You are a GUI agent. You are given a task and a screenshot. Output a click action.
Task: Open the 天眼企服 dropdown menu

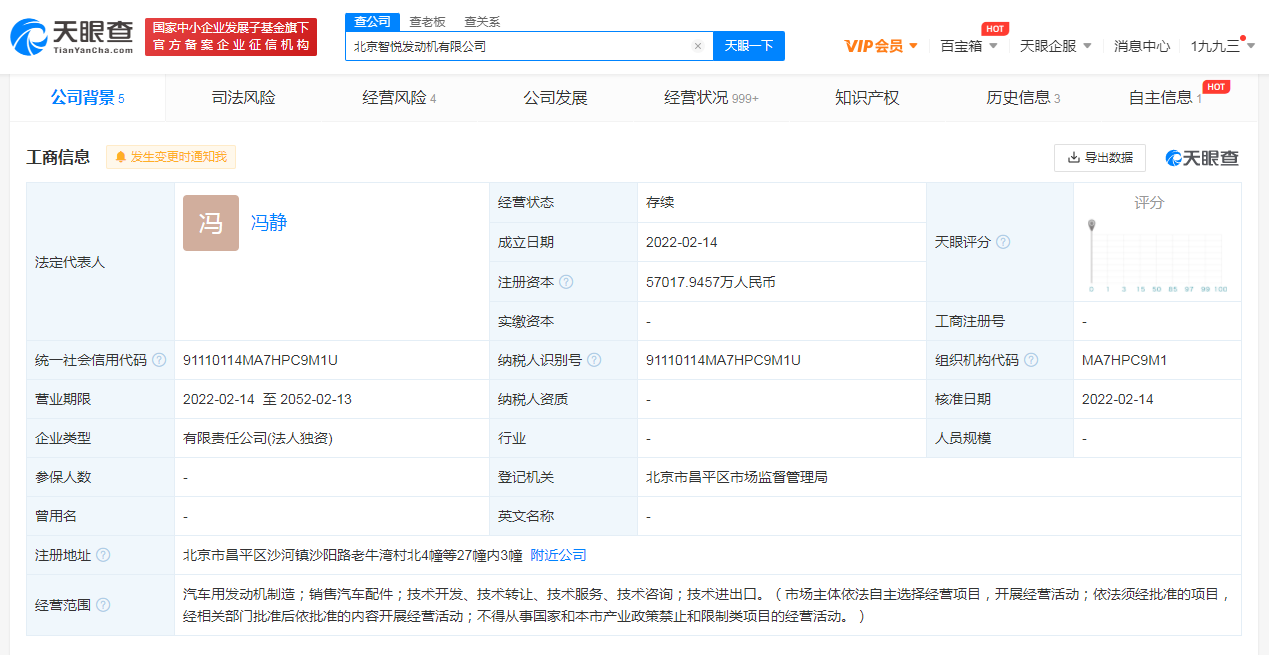[x=1056, y=46]
